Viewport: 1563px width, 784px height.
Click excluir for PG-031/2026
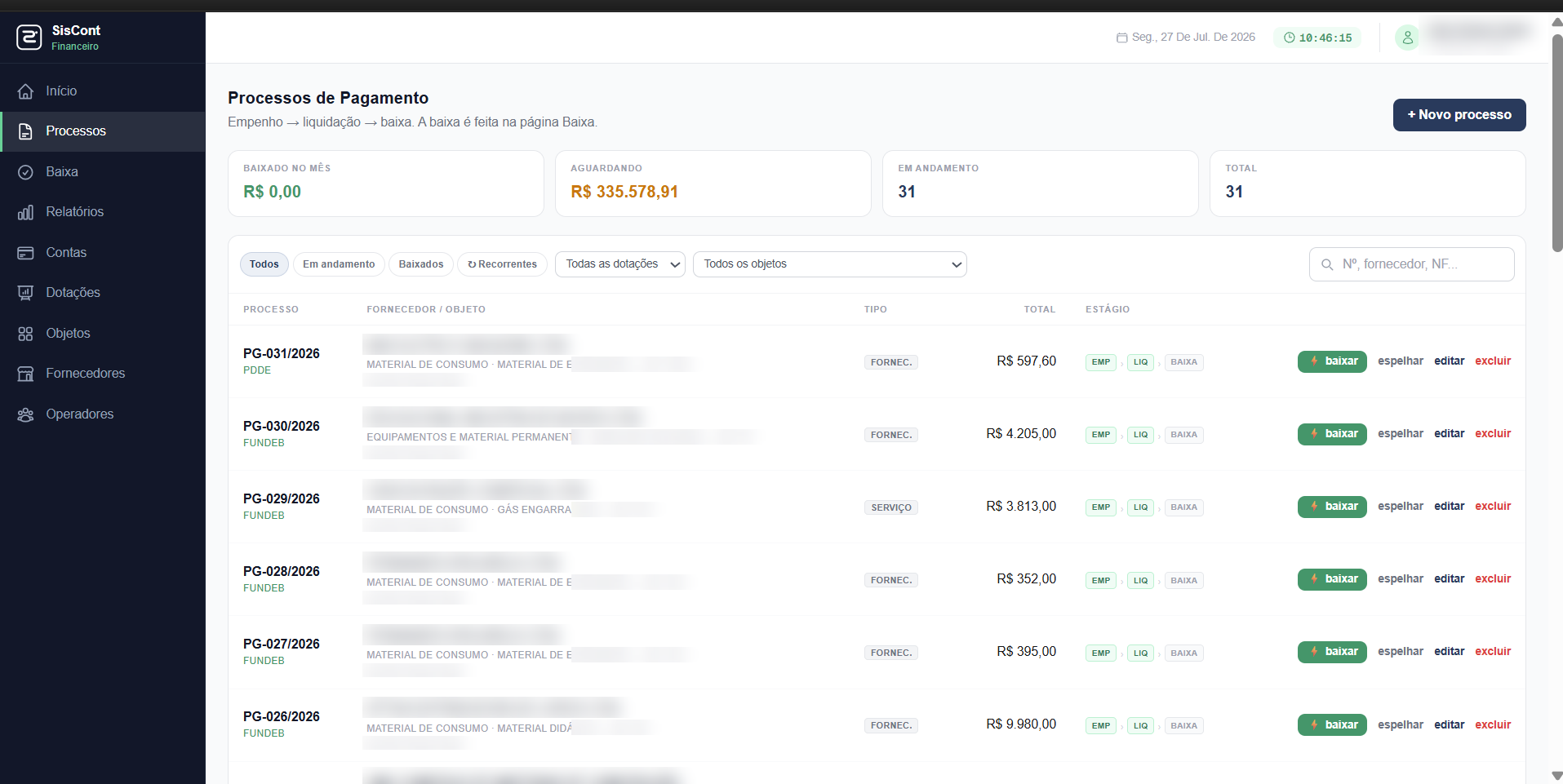click(x=1493, y=361)
